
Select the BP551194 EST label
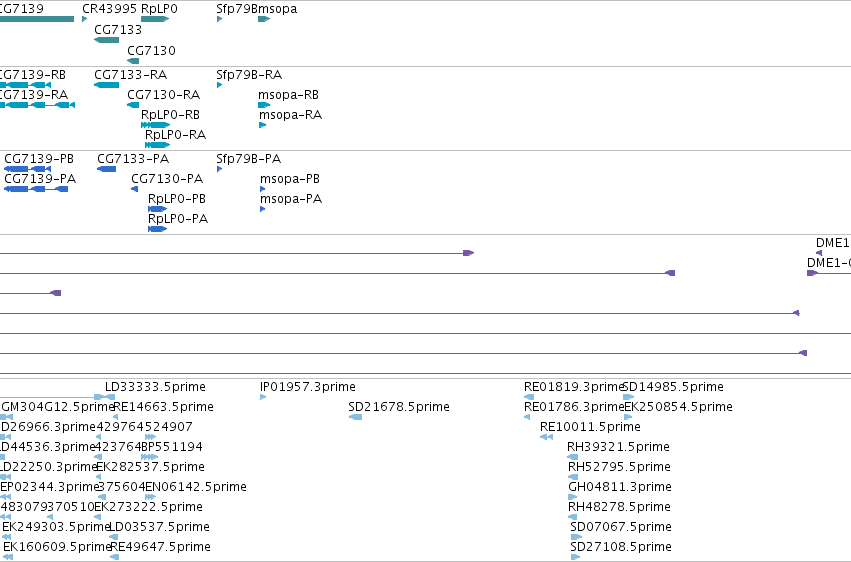(x=172, y=447)
